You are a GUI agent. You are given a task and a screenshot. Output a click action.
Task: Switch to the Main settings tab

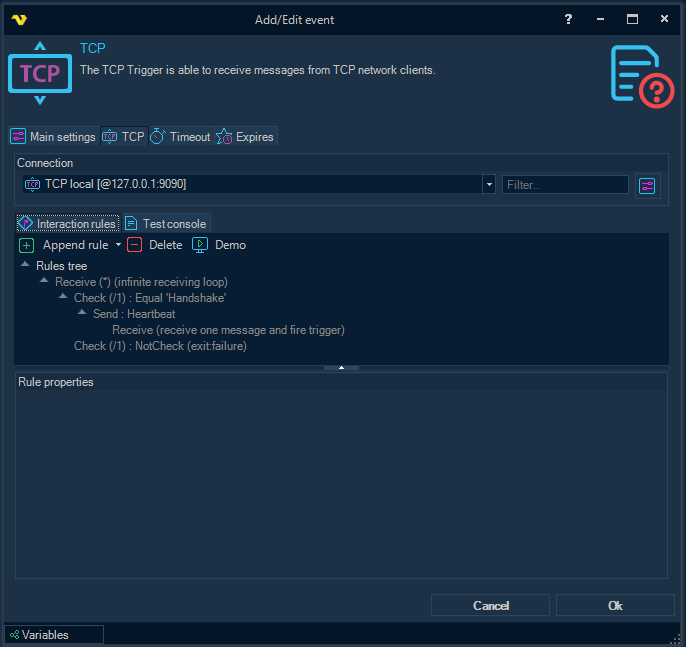[54, 137]
